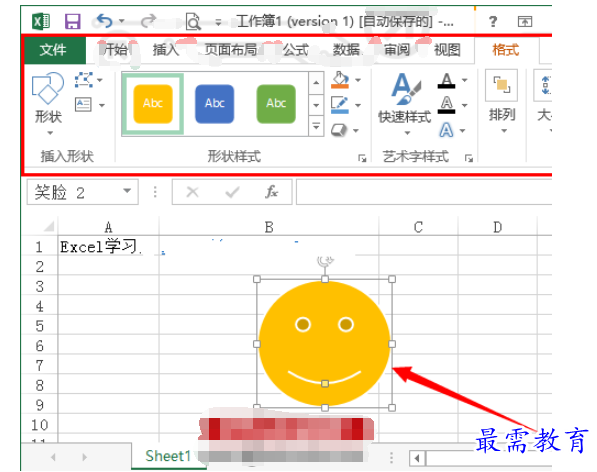Click the Excel application icon
597x472 pixels.
(41, 21)
